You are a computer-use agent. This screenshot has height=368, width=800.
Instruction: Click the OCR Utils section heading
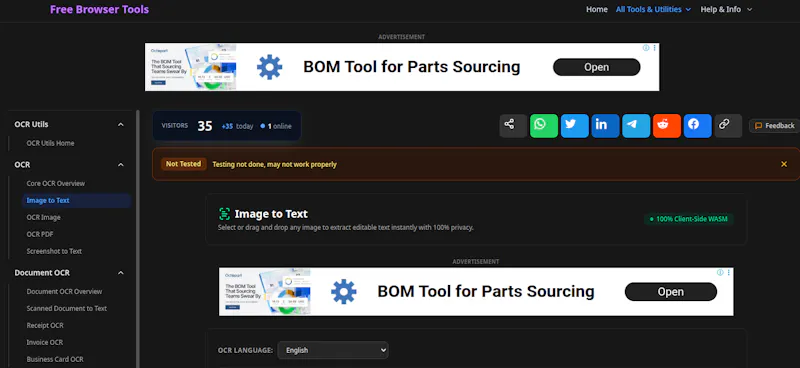[32, 125]
